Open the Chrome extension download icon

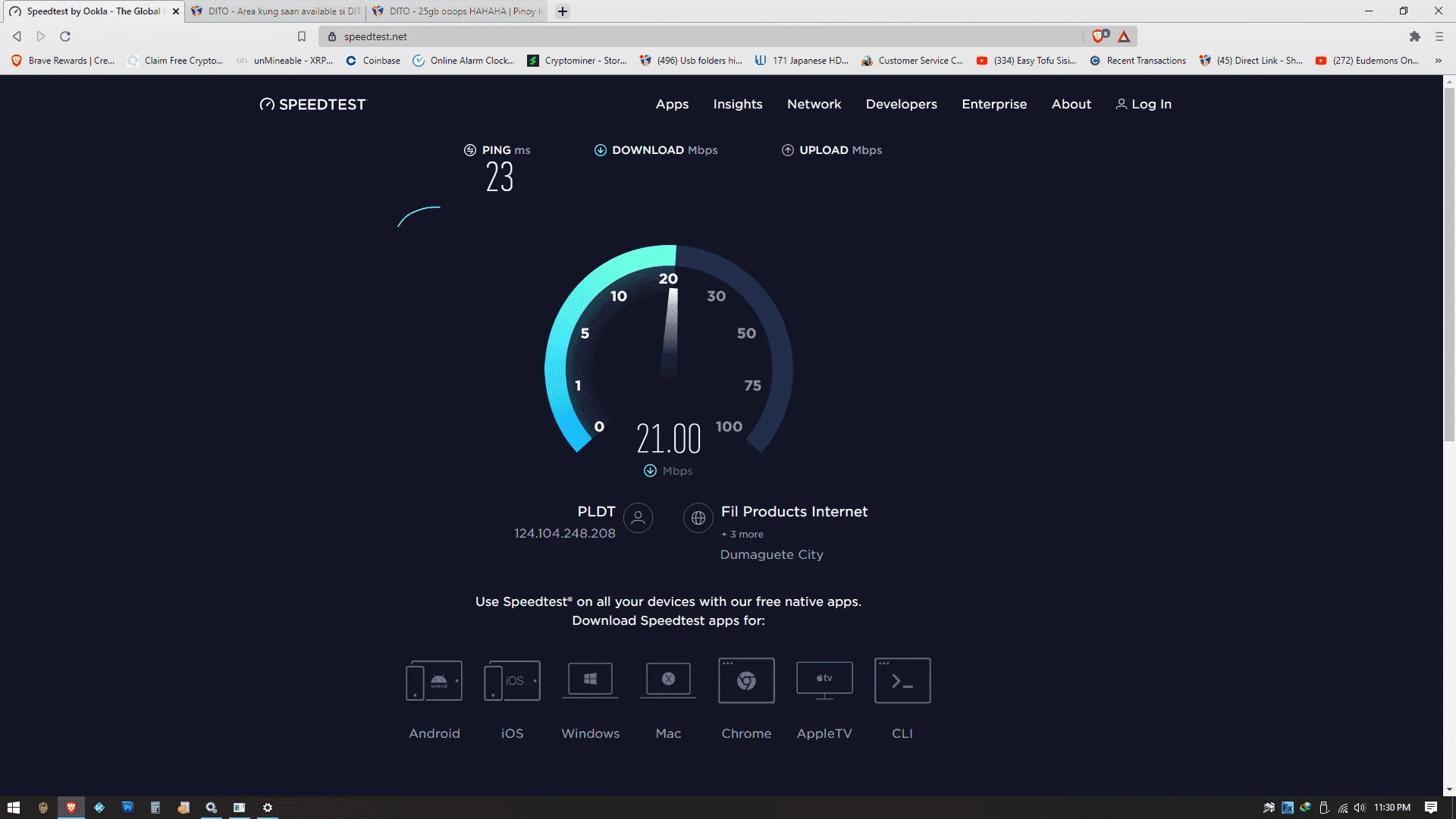pos(746,680)
